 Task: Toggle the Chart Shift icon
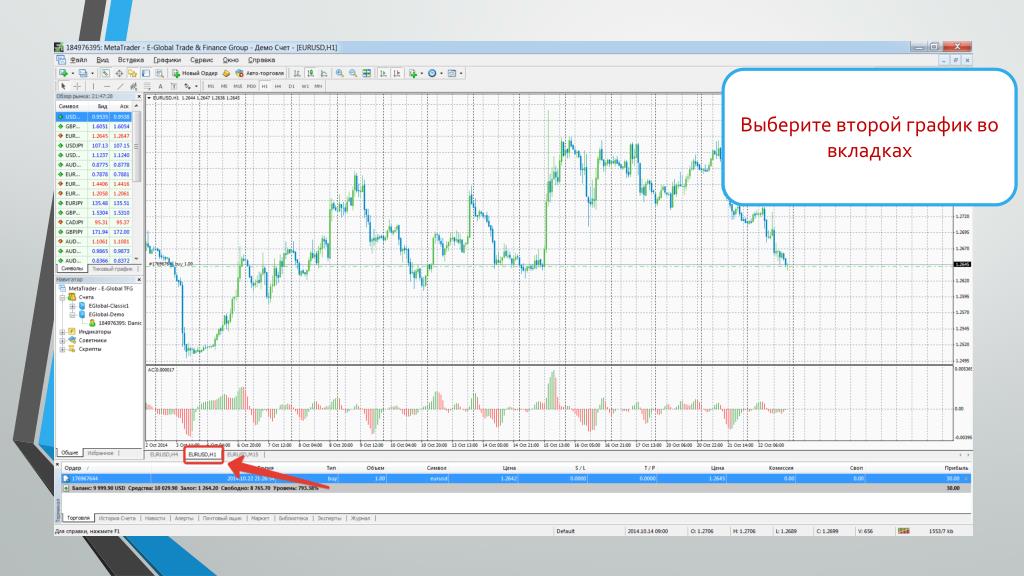(397, 73)
